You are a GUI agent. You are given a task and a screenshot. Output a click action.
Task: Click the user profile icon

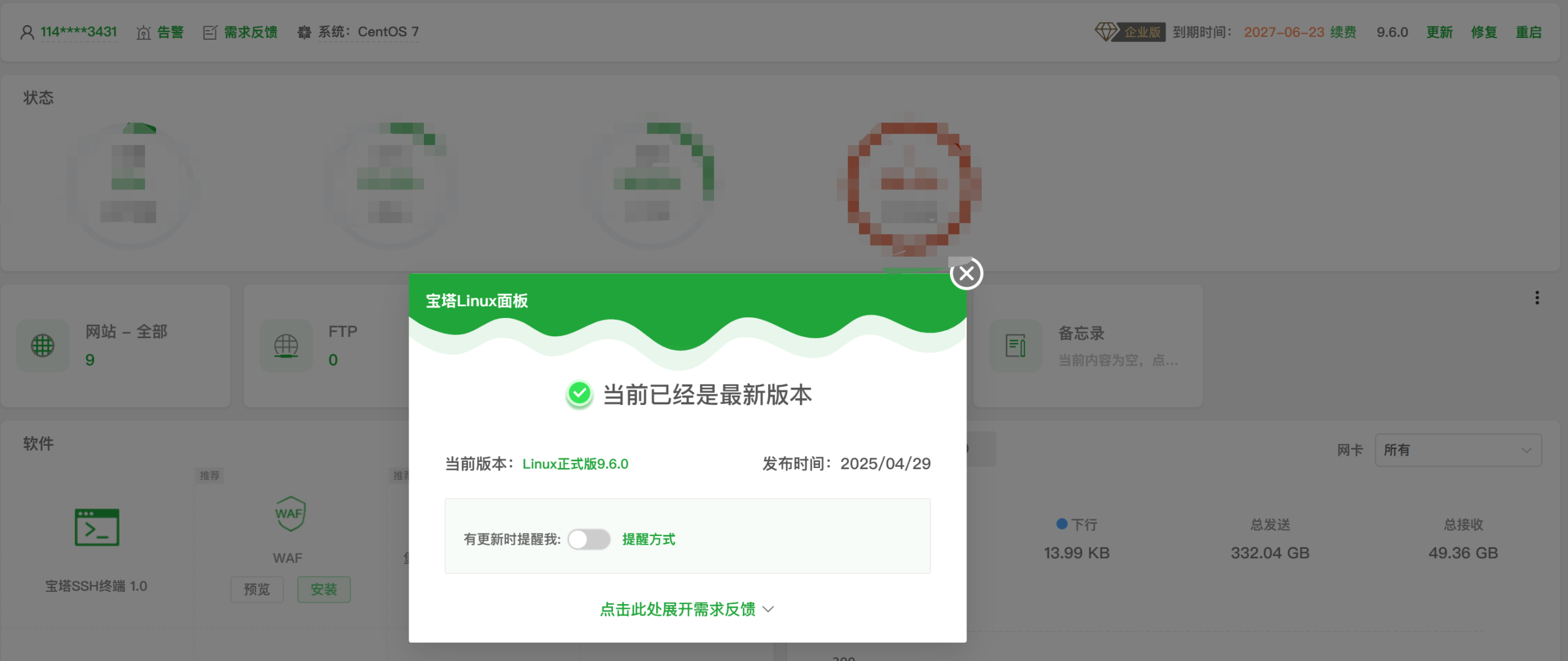click(x=27, y=32)
